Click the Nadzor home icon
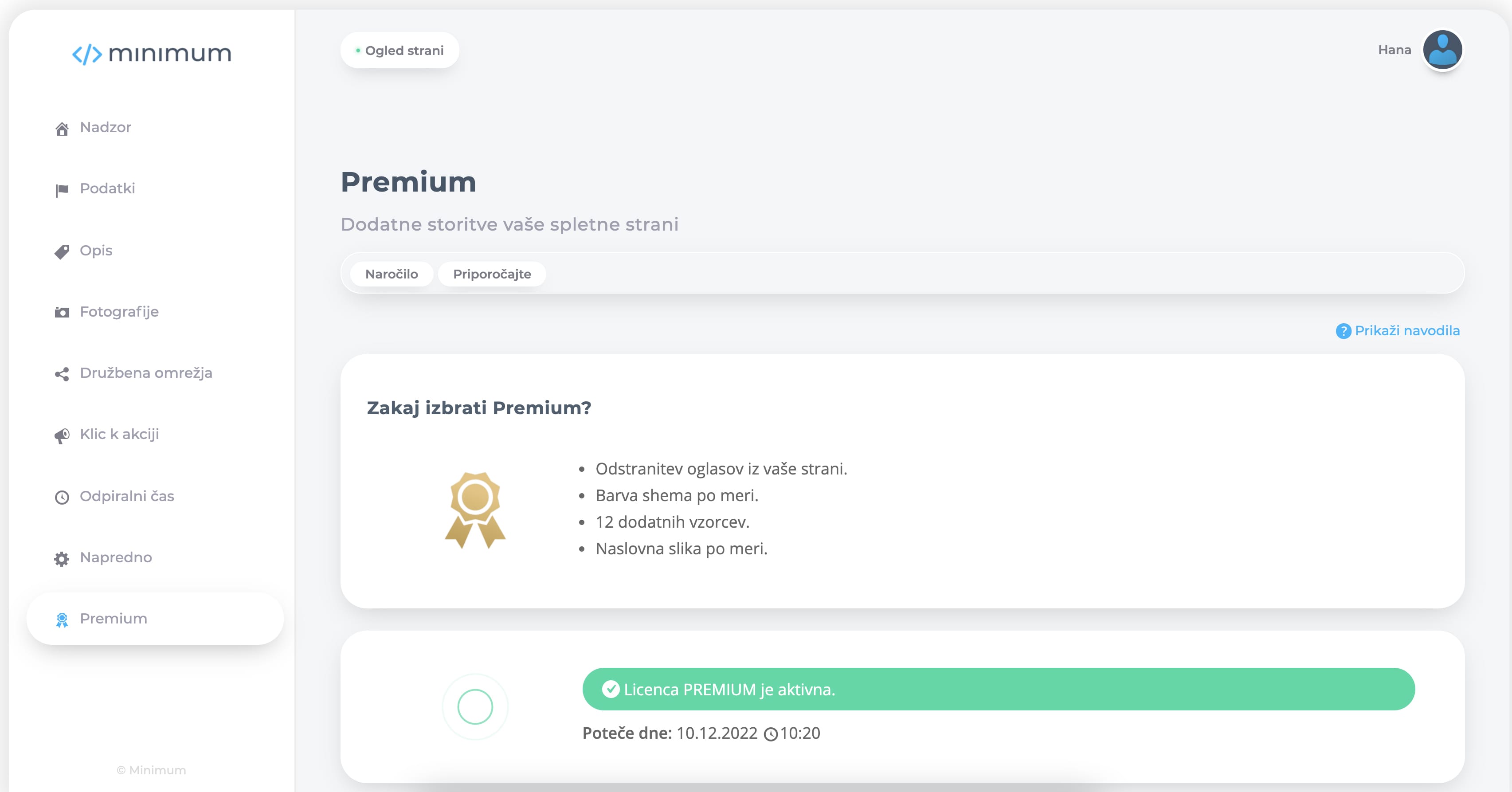This screenshot has width=1512, height=792. (x=62, y=129)
